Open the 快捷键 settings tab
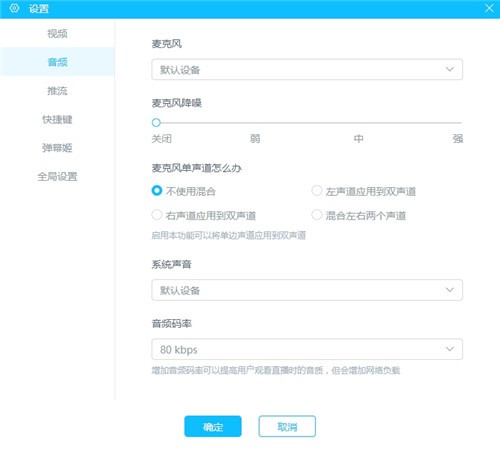This screenshot has width=500, height=454. click(x=57, y=119)
